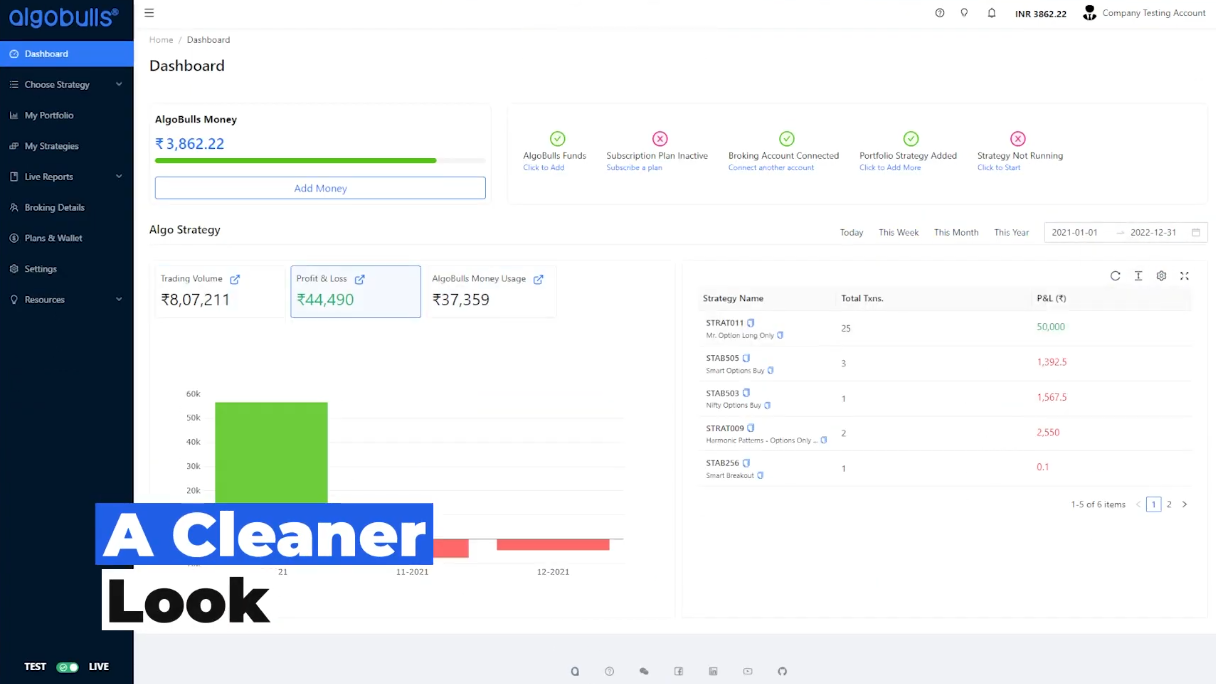This screenshot has height=684, width=1216.
Task: Switch the TEST / LIVE mode toggle
Action: pyautogui.click(x=67, y=667)
